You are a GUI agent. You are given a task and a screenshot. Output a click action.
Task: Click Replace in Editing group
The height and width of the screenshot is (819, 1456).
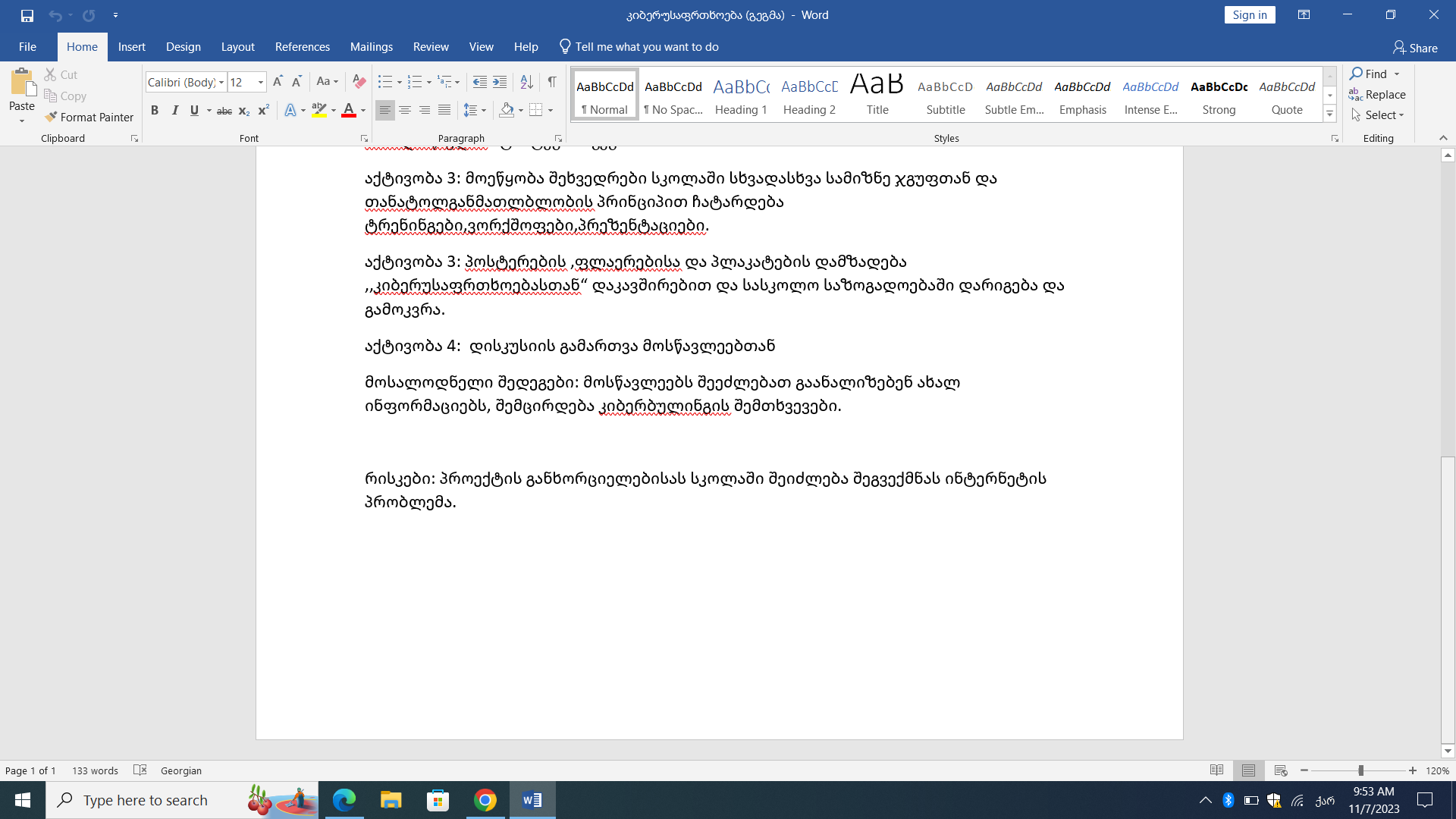[1377, 95]
